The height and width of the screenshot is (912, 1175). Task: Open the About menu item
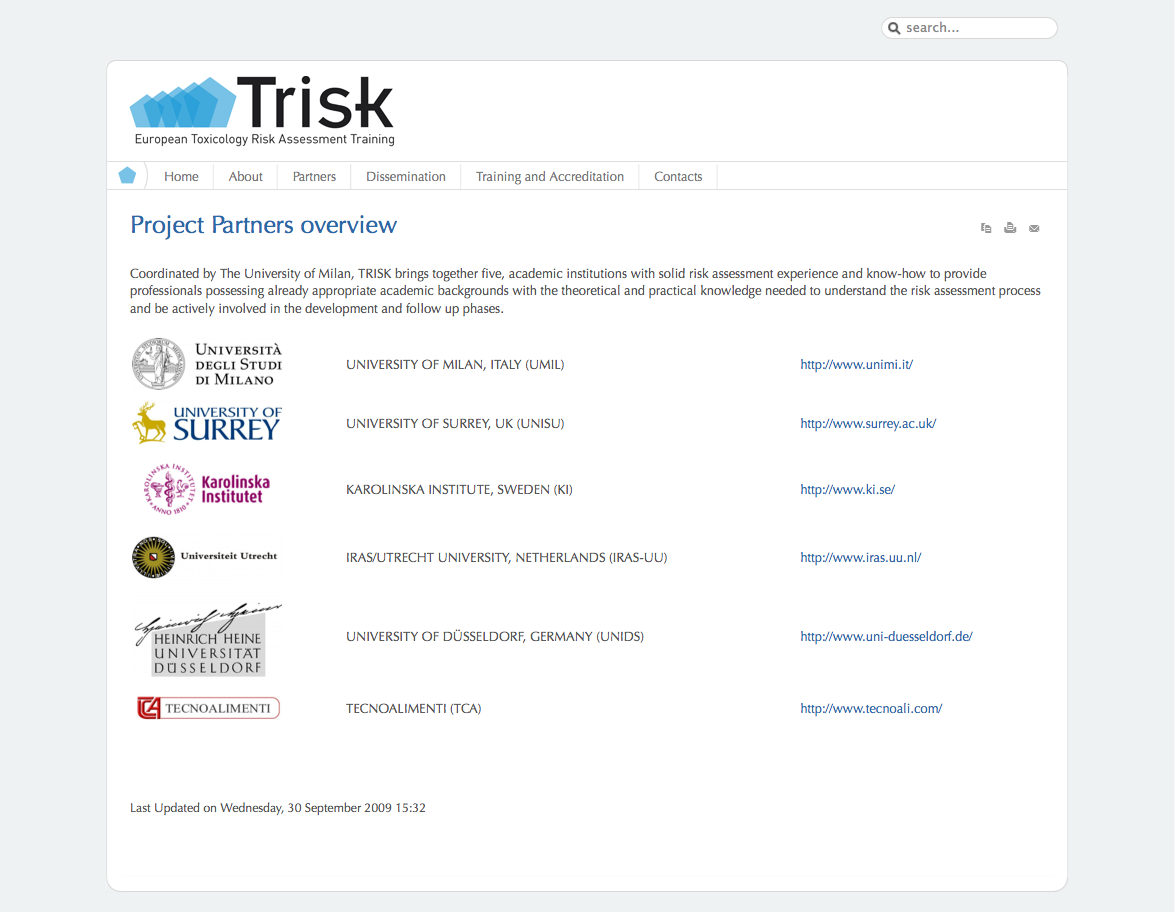click(245, 176)
